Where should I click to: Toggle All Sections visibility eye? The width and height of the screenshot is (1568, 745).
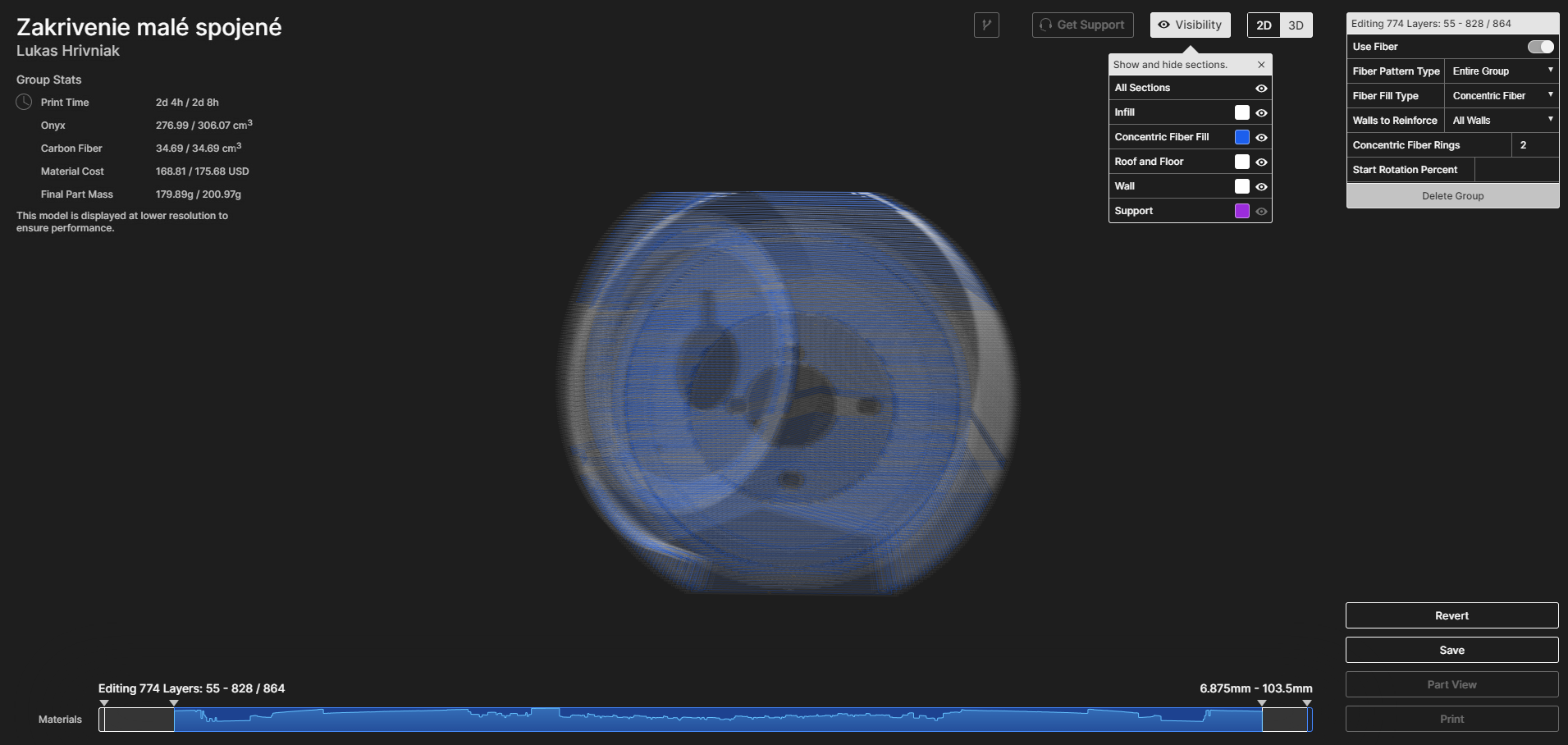(1261, 89)
